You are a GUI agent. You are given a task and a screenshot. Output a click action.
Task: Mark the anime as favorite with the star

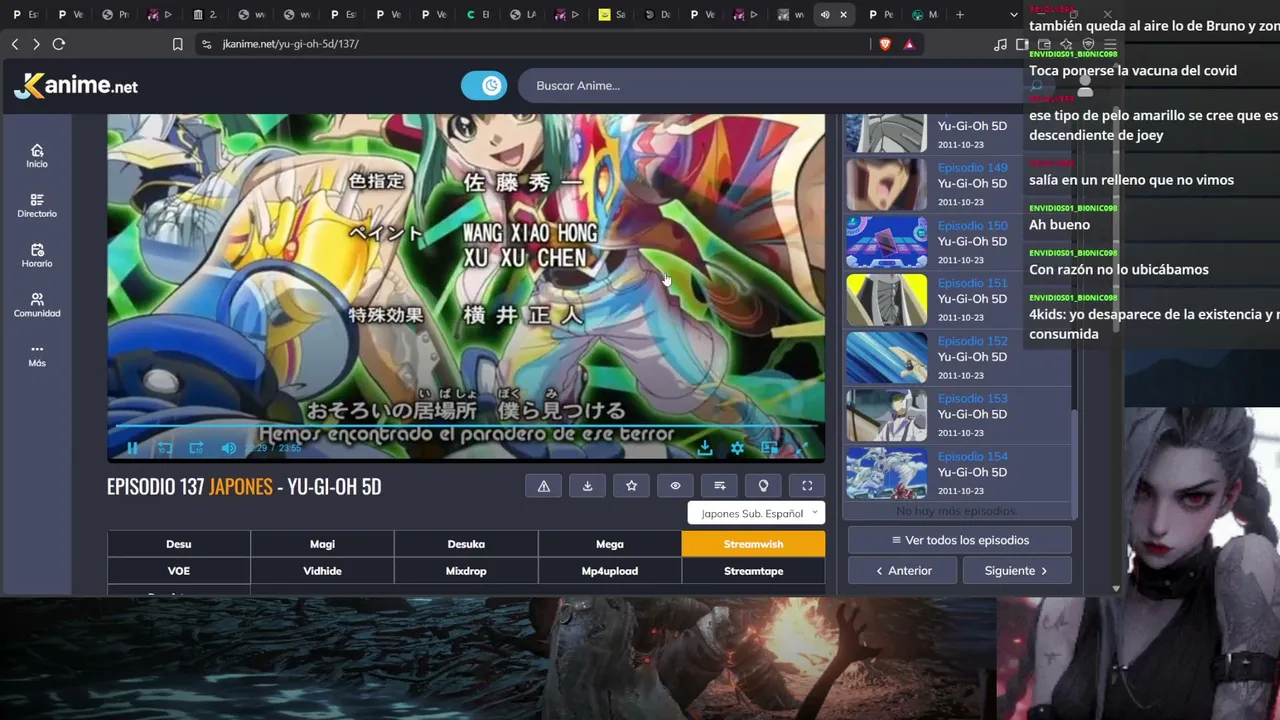click(632, 486)
